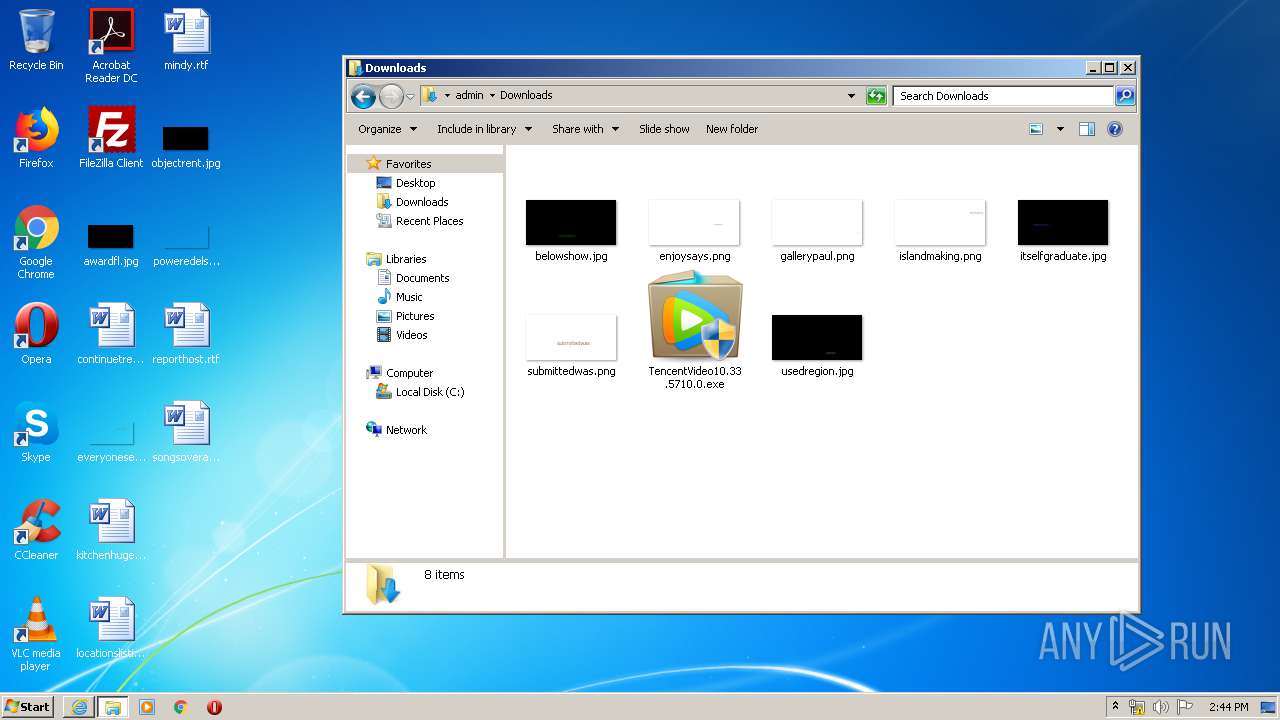This screenshot has height=720, width=1280.
Task: Select objectrent.jpg on desktop
Action: coord(186,145)
